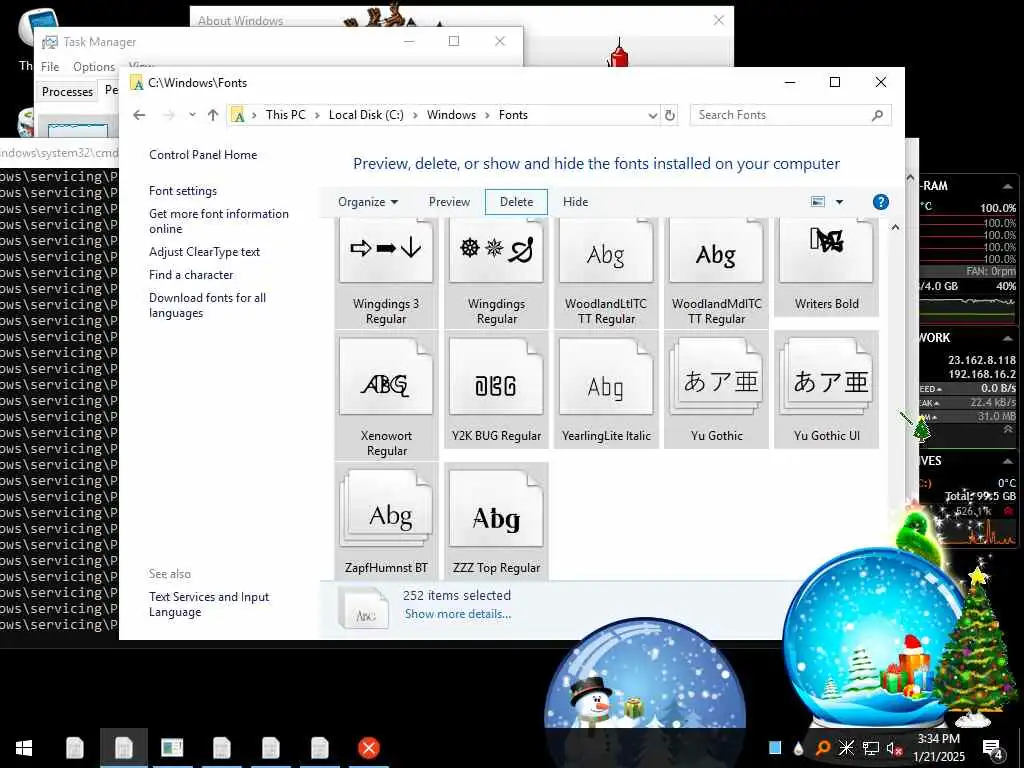The height and width of the screenshot is (768, 1024).
Task: Open File menu in Task Manager
Action: (50, 67)
